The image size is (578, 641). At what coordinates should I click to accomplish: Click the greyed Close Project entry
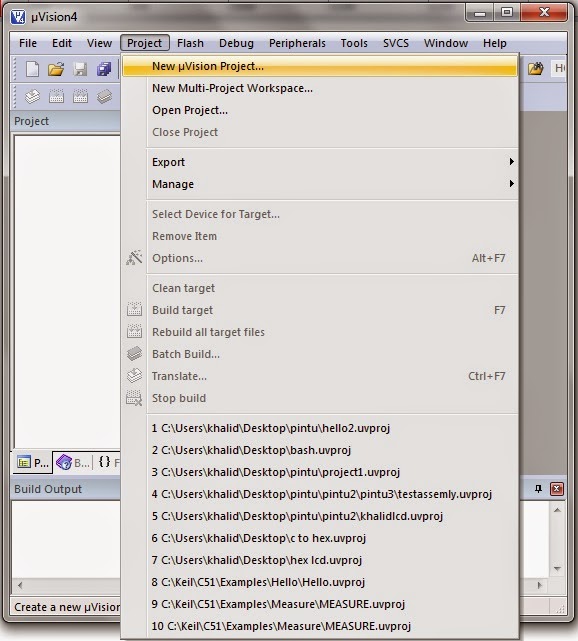click(320, 132)
